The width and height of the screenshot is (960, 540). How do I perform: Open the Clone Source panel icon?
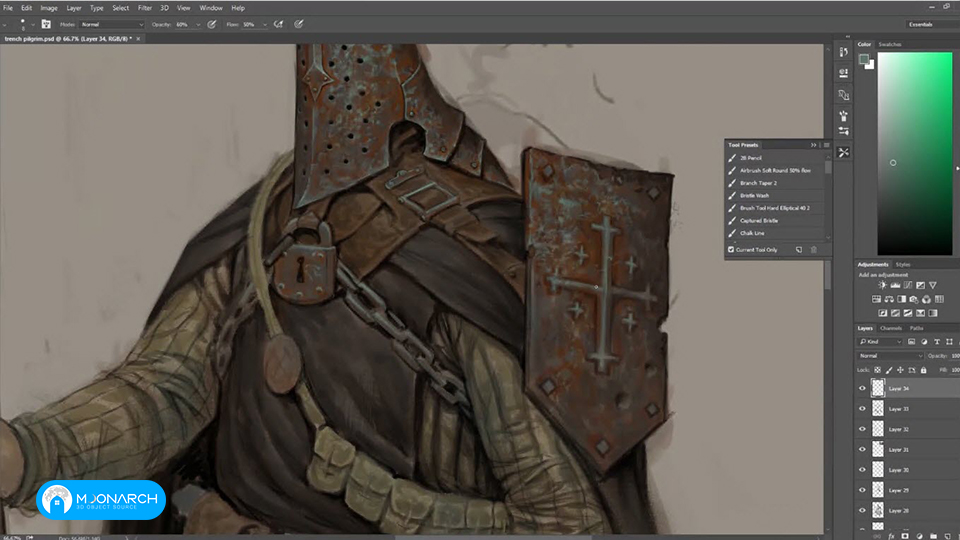point(844,95)
